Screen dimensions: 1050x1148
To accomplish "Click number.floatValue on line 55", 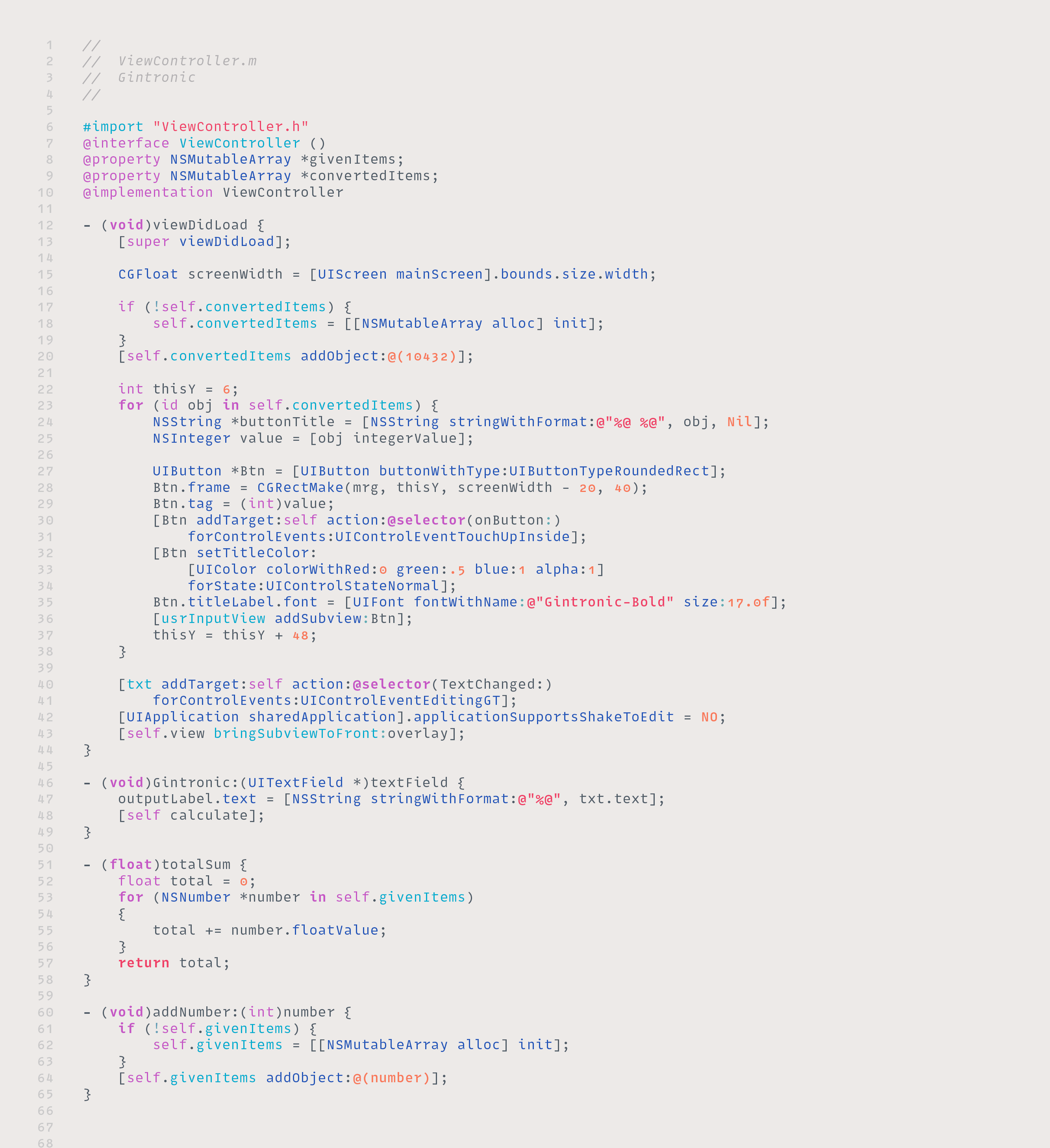I will pos(304,931).
